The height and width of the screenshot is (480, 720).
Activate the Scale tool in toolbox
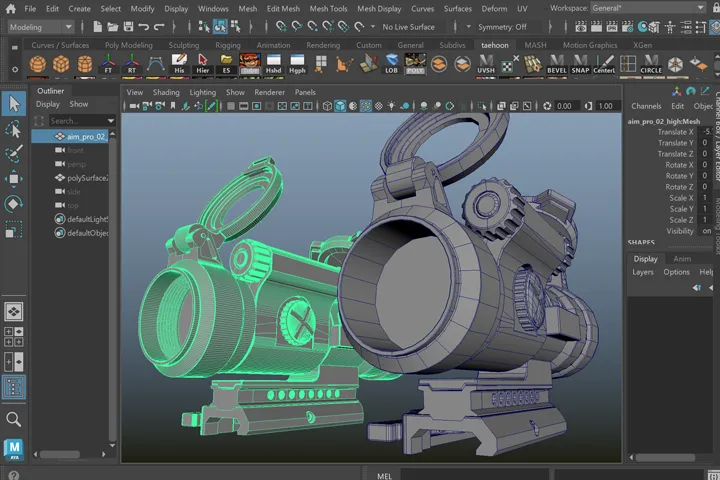tap(14, 229)
